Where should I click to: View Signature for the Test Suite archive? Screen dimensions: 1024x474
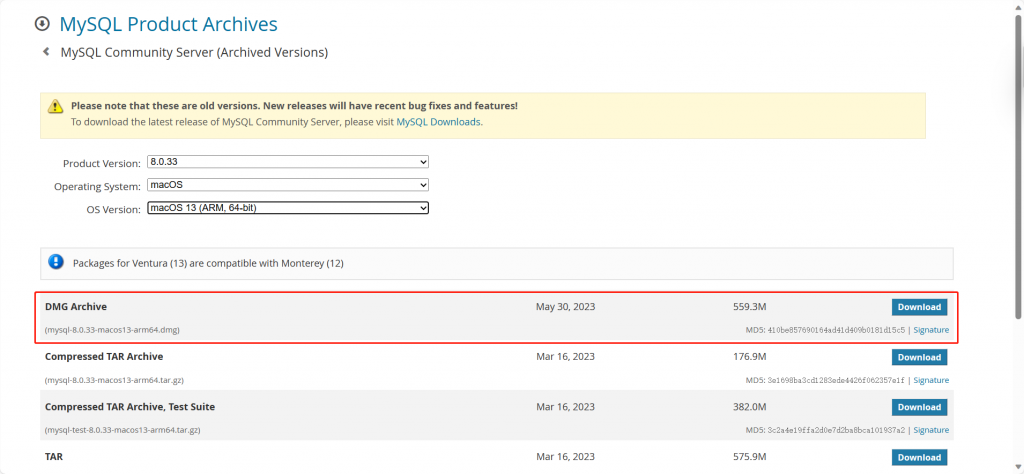click(931, 430)
